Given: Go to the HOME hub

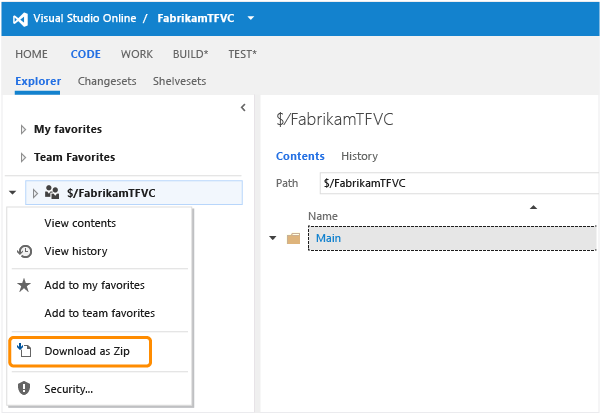Looking at the screenshot, I should click(x=32, y=54).
